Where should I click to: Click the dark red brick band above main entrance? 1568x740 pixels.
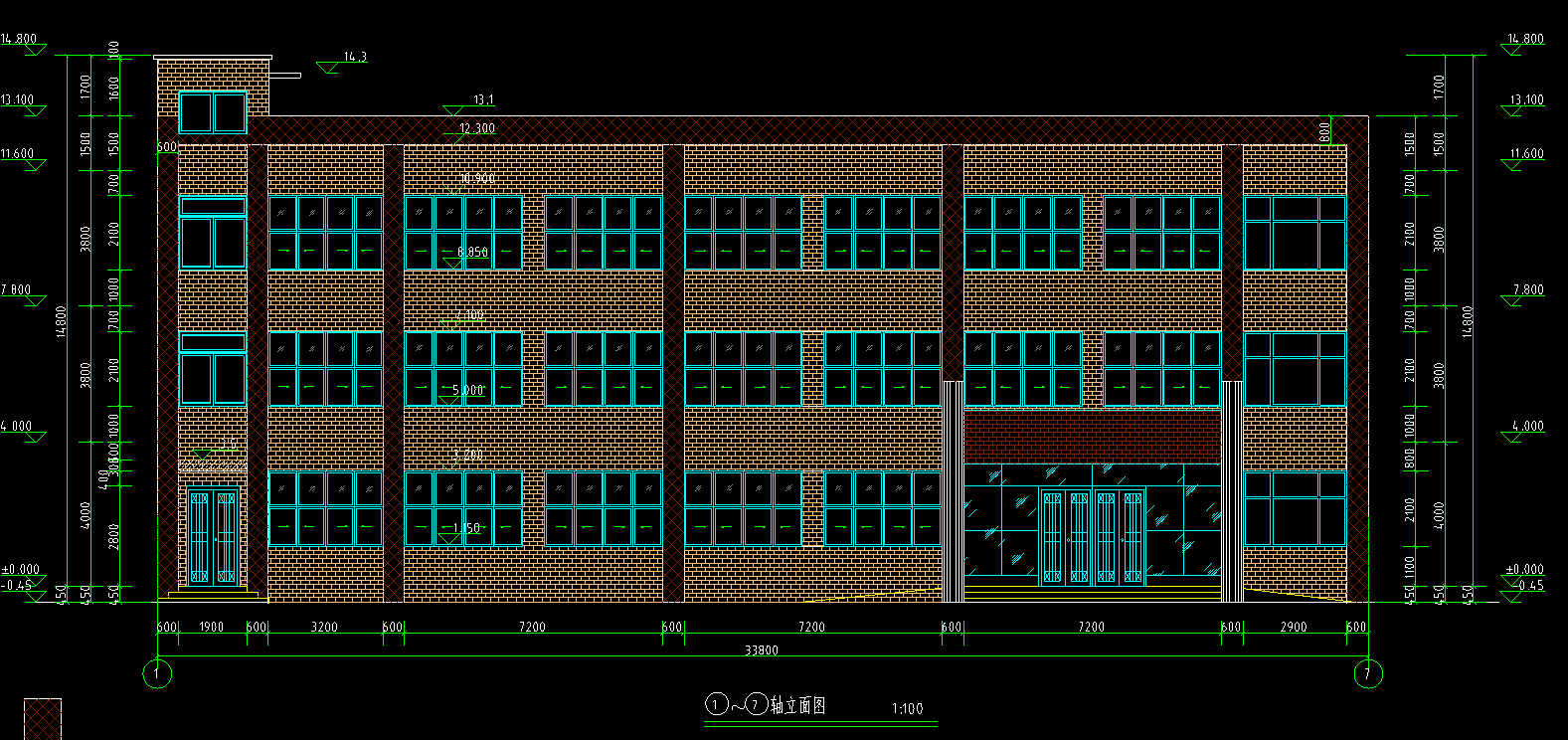pyautogui.click(x=1092, y=437)
